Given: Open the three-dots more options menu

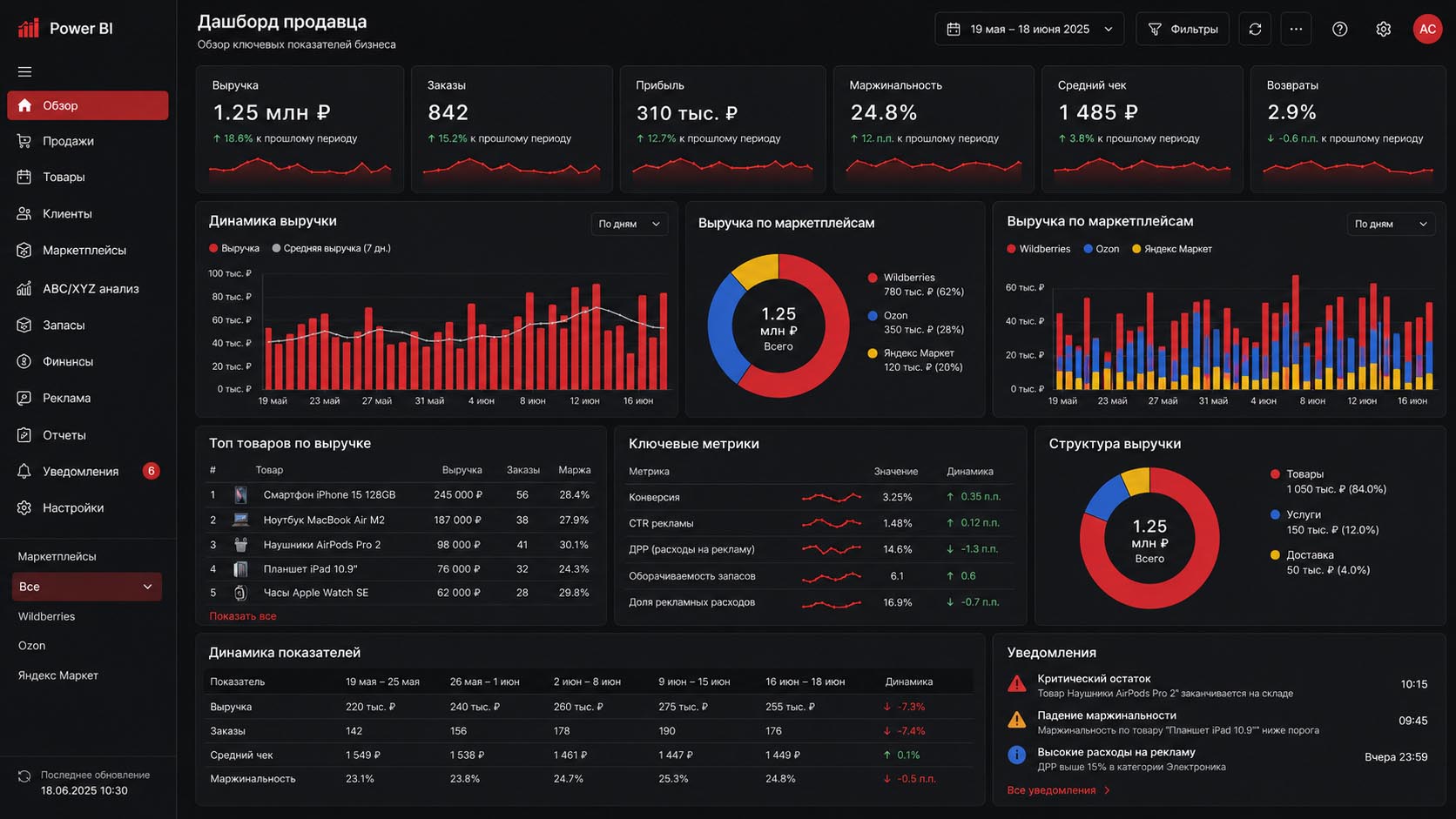Looking at the screenshot, I should tap(1296, 29).
